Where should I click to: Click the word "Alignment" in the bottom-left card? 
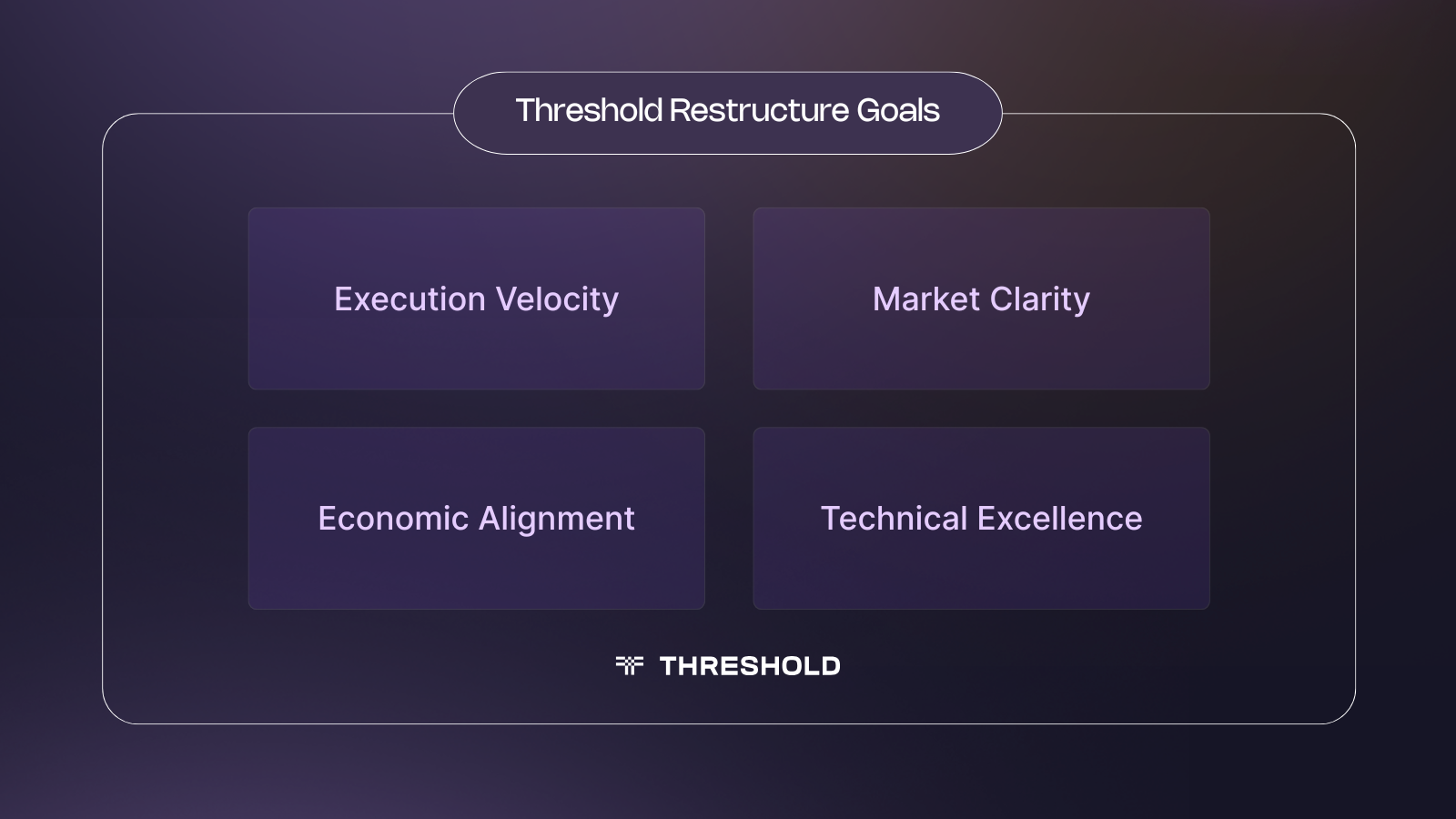coord(557,519)
